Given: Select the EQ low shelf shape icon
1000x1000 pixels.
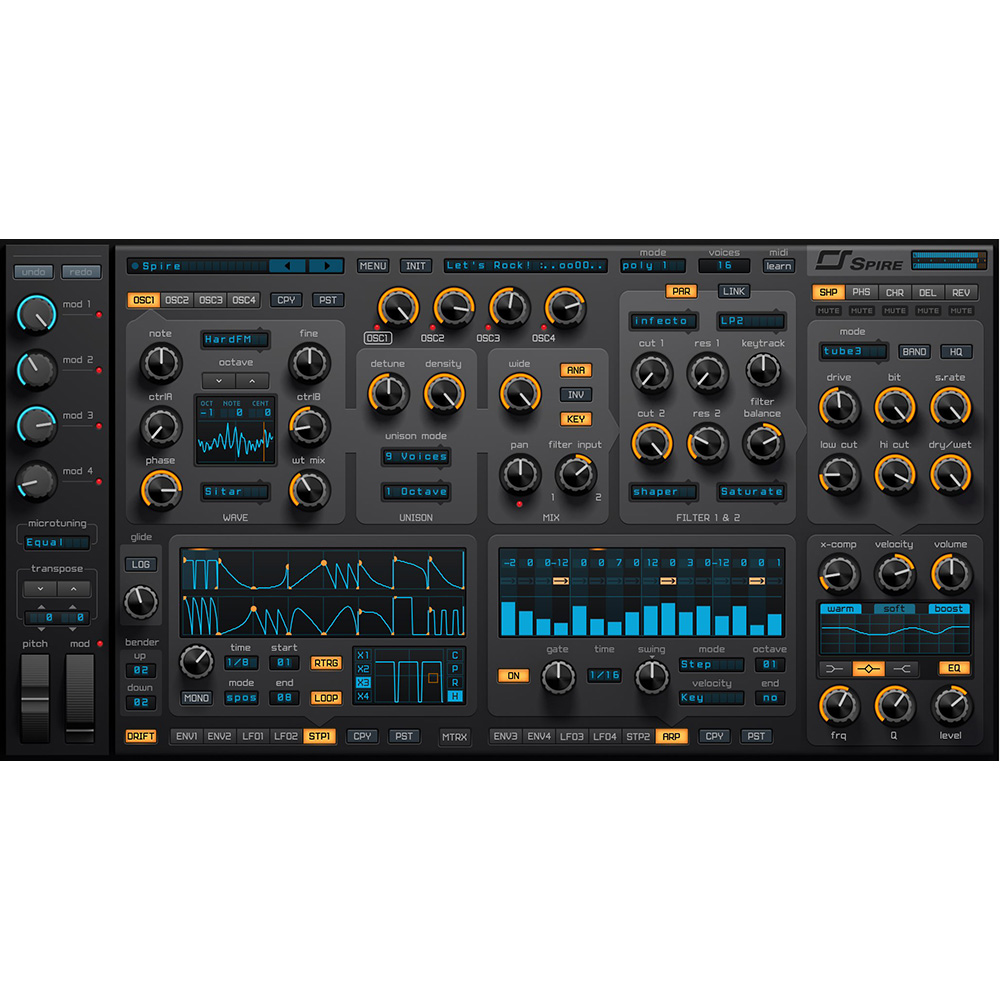Looking at the screenshot, I should pyautogui.click(x=835, y=668).
